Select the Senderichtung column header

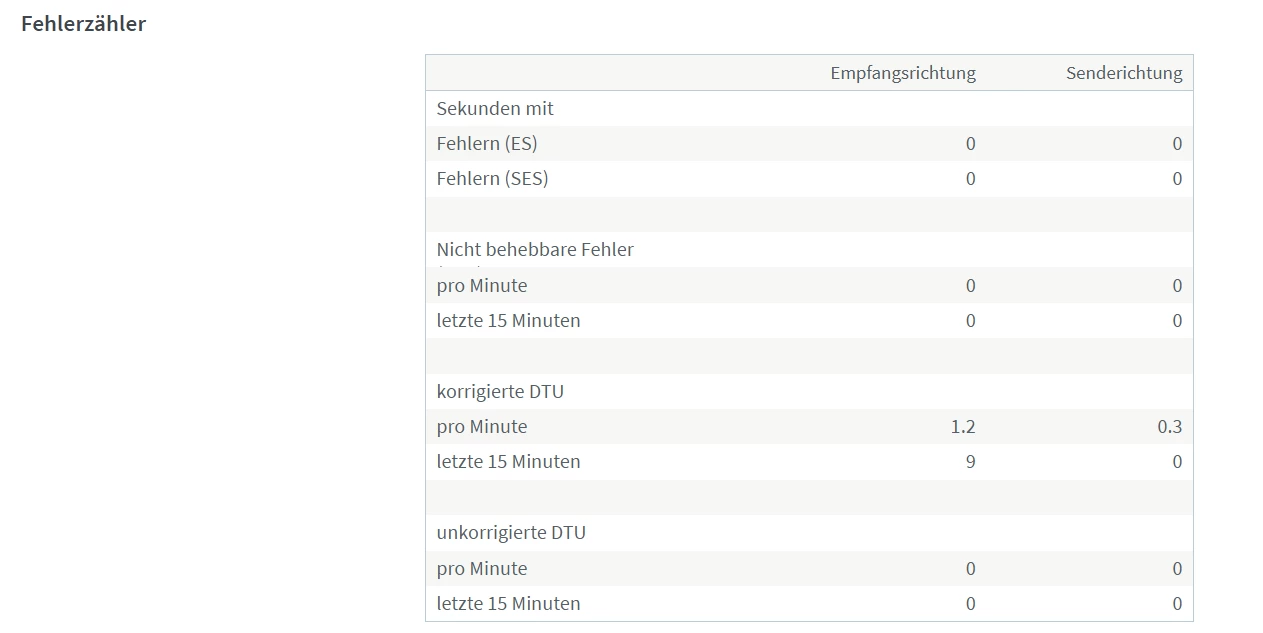[1124, 73]
